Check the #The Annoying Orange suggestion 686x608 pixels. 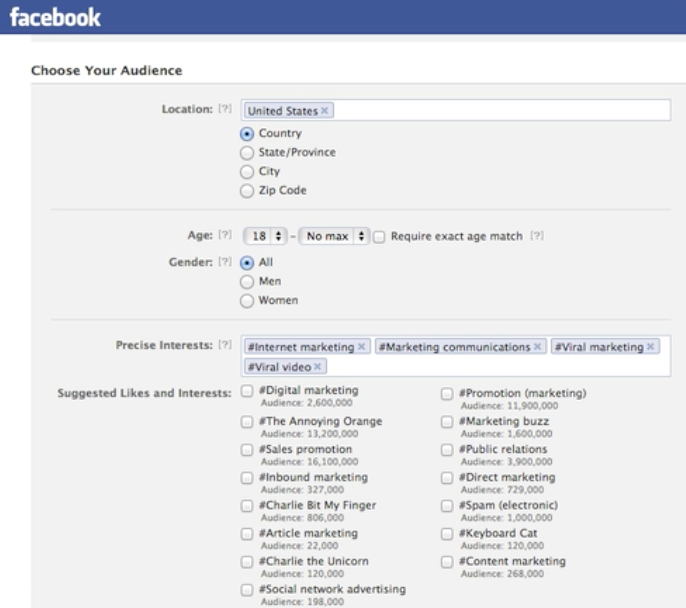(247, 422)
